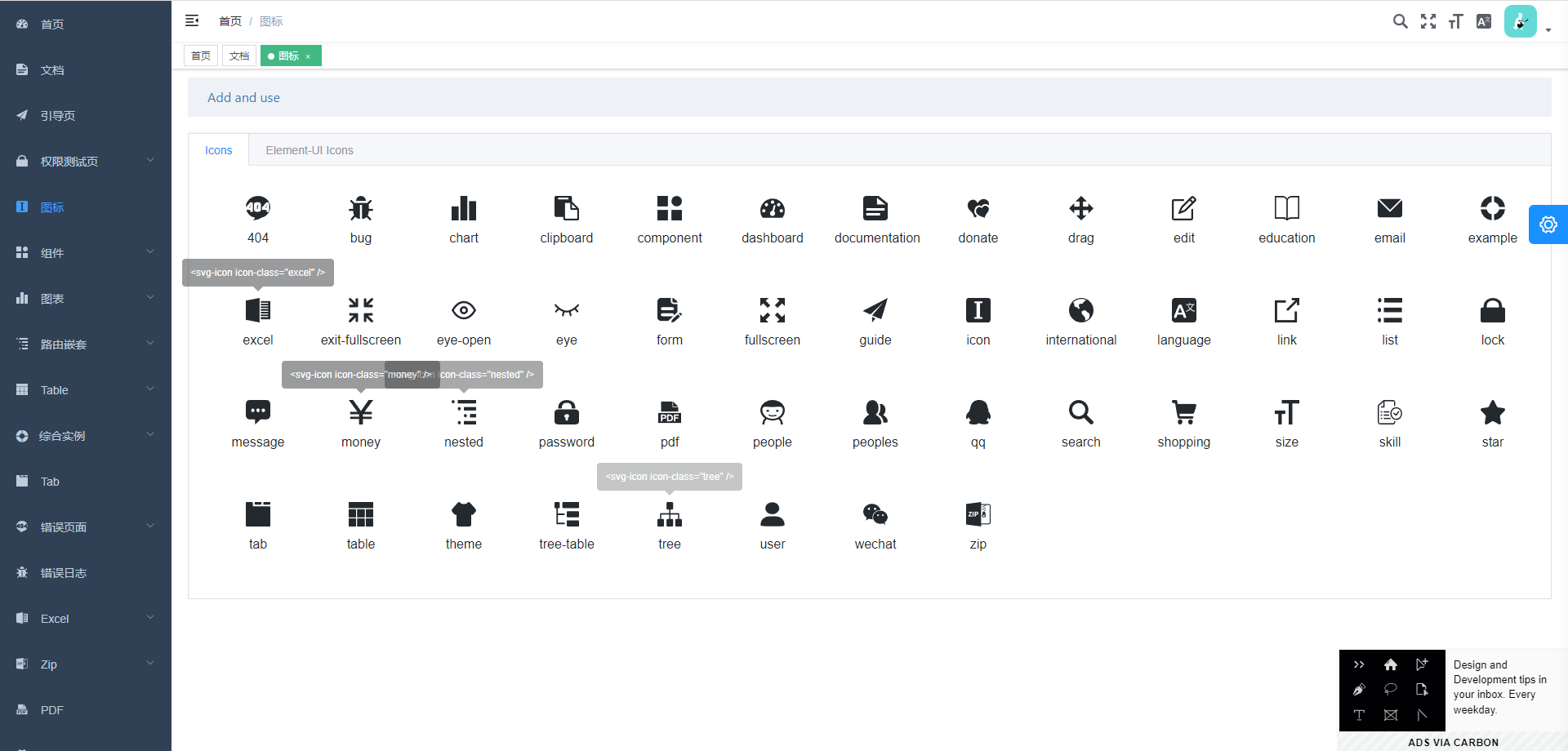
Task: Click the donate heart icon
Action: pyautogui.click(x=978, y=208)
